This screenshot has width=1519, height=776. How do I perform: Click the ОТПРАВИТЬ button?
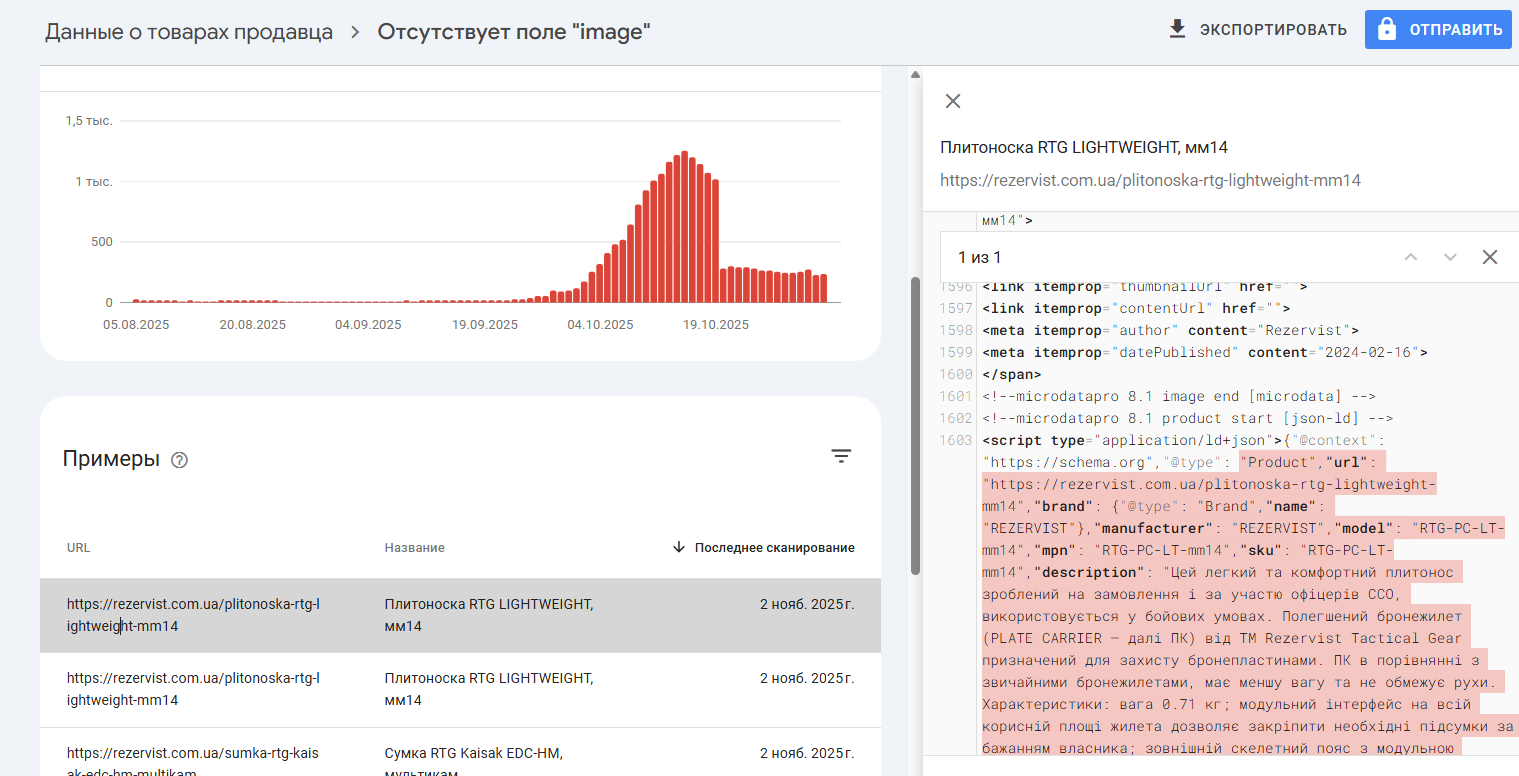pyautogui.click(x=1438, y=30)
